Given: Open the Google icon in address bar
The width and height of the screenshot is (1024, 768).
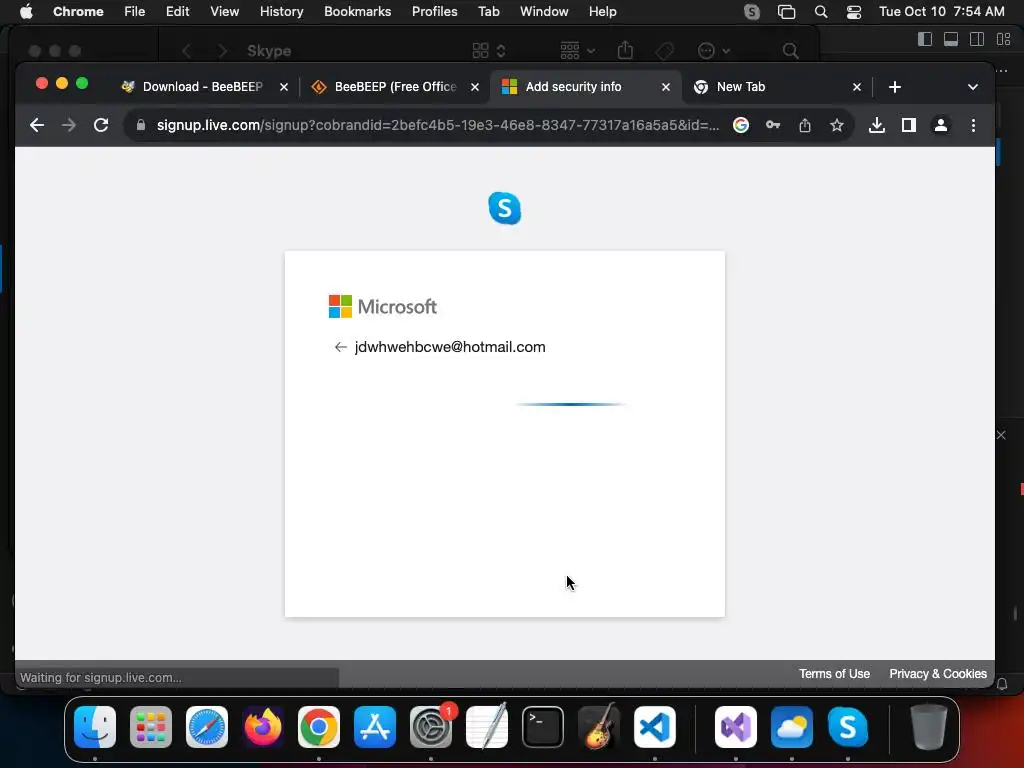Looking at the screenshot, I should pos(741,125).
